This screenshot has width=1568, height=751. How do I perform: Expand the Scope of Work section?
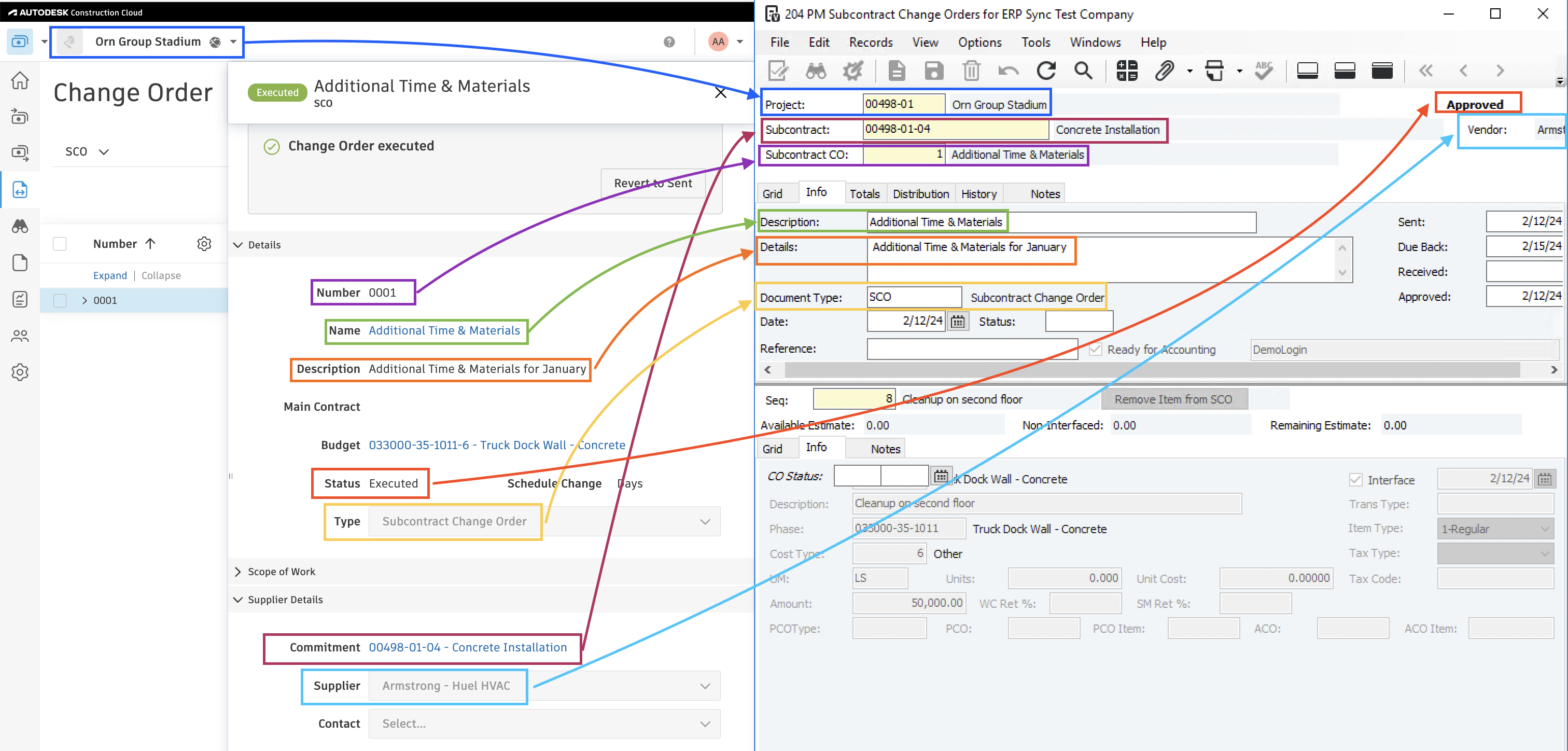[238, 572]
